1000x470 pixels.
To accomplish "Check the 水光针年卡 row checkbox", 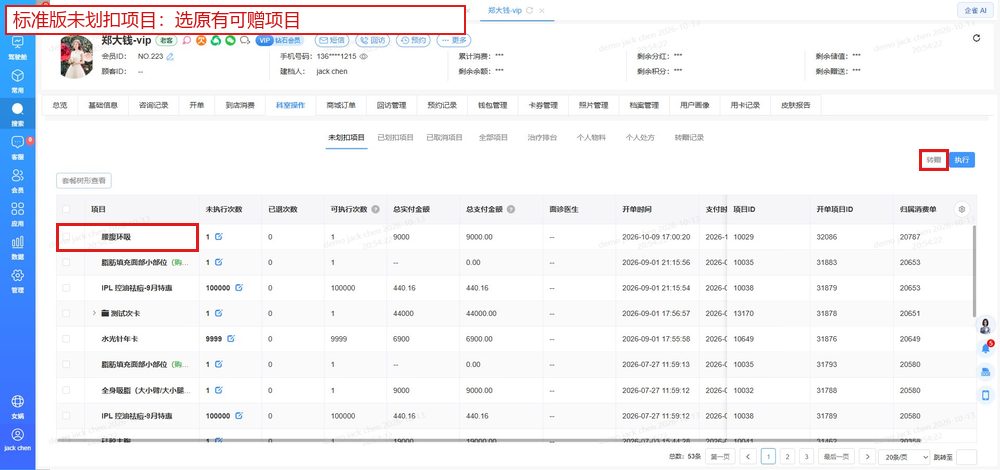I will 66,339.
